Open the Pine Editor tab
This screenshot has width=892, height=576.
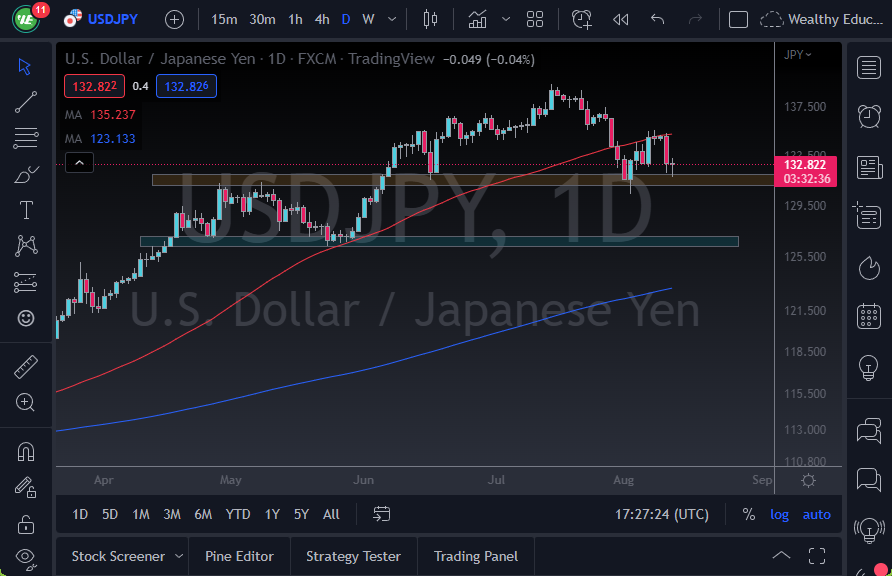coord(239,556)
